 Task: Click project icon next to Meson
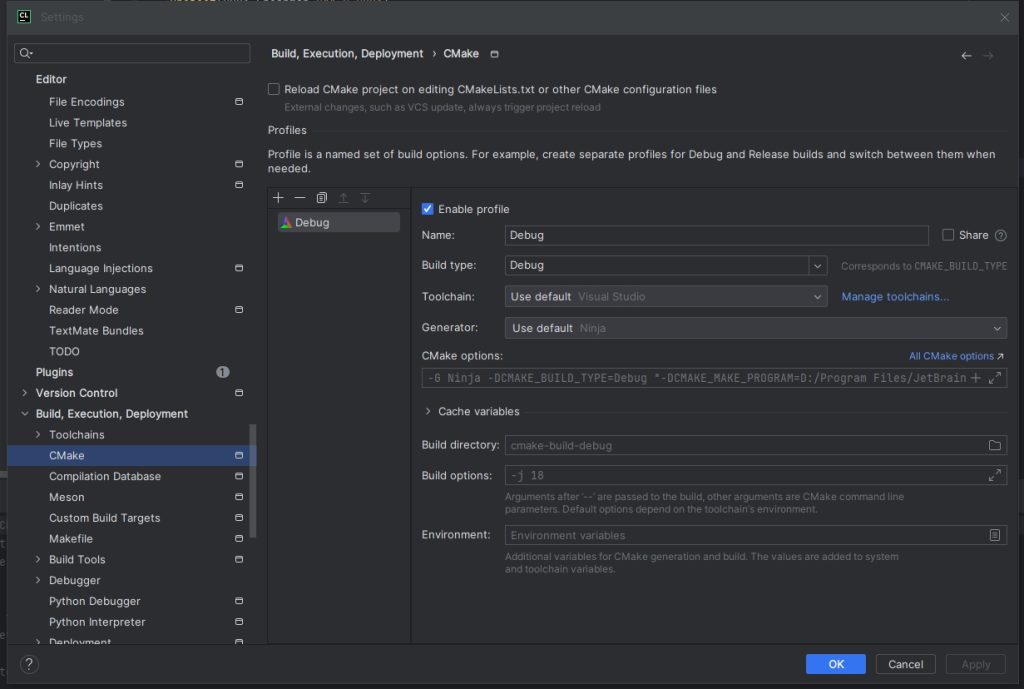pos(239,497)
